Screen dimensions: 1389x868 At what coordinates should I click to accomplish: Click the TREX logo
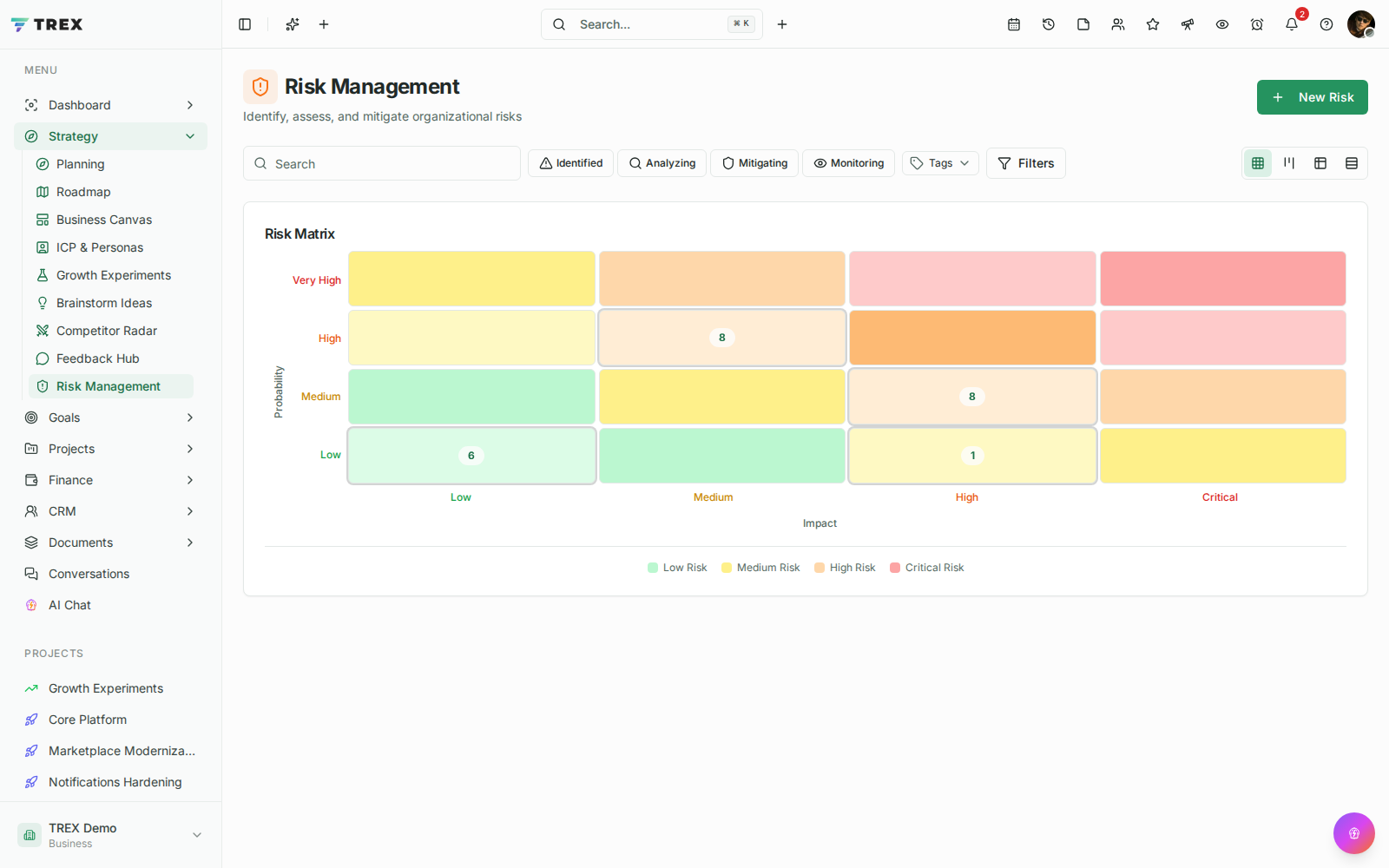pyautogui.click(x=47, y=24)
